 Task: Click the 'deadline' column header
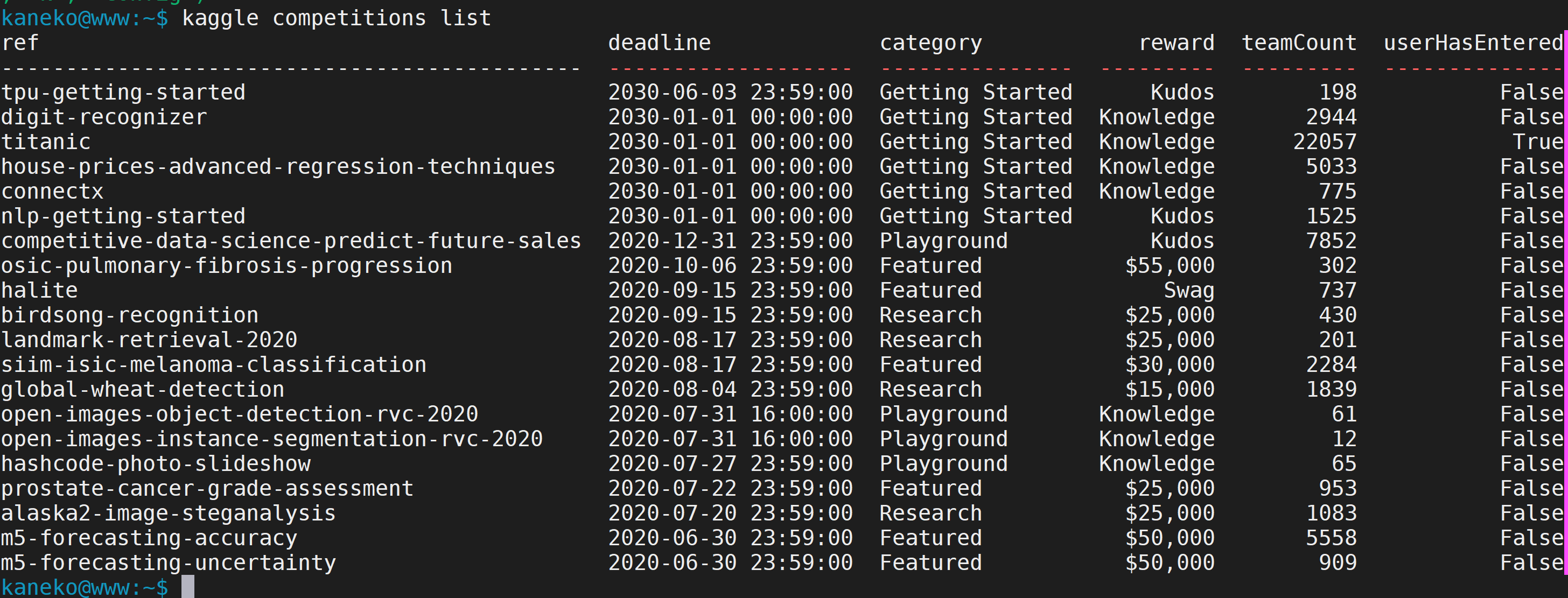point(659,43)
